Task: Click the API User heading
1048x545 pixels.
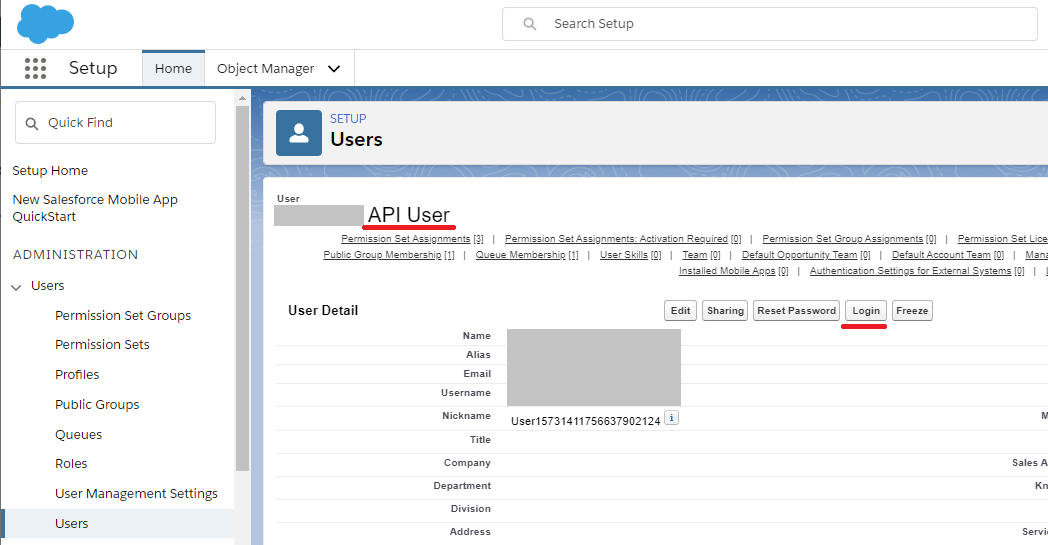Action: click(409, 215)
